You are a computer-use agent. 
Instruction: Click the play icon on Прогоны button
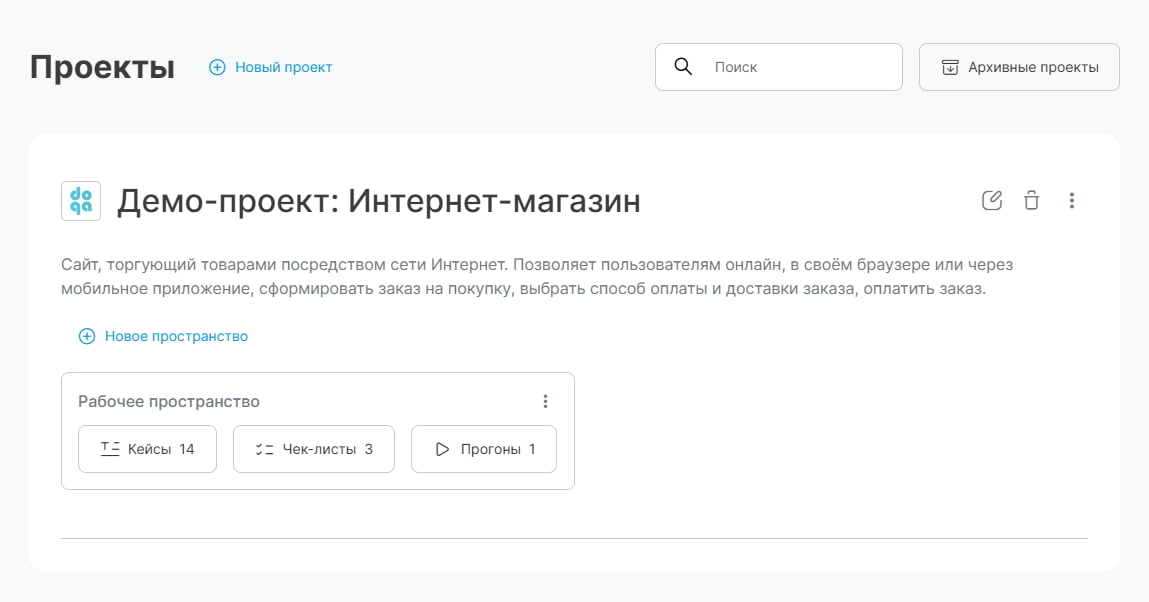tap(441, 448)
